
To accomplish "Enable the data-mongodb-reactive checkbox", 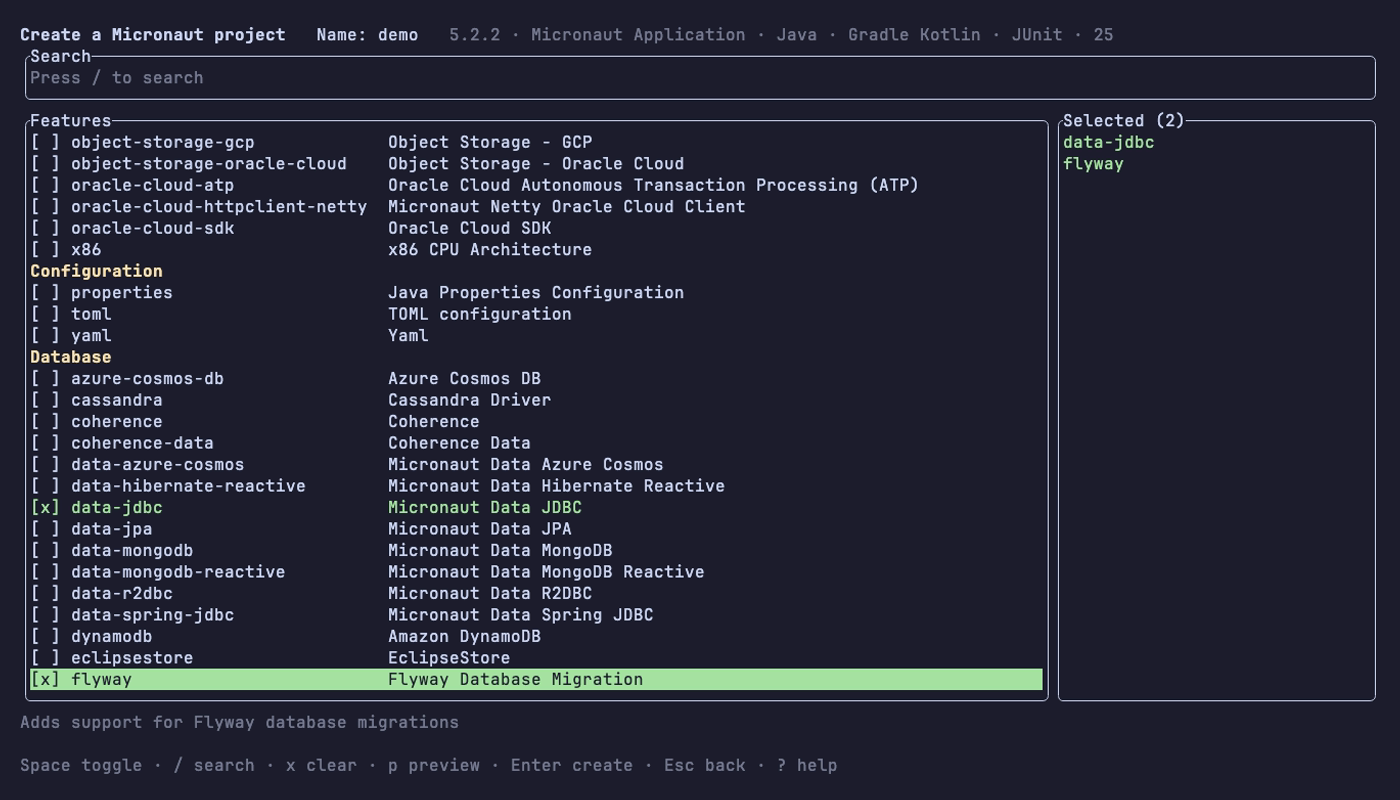I will coord(45,572).
